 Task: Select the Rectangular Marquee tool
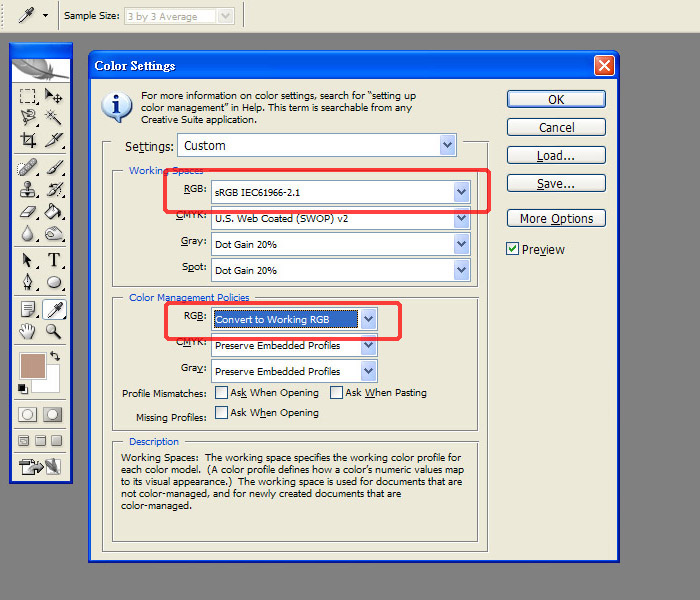coord(28,96)
